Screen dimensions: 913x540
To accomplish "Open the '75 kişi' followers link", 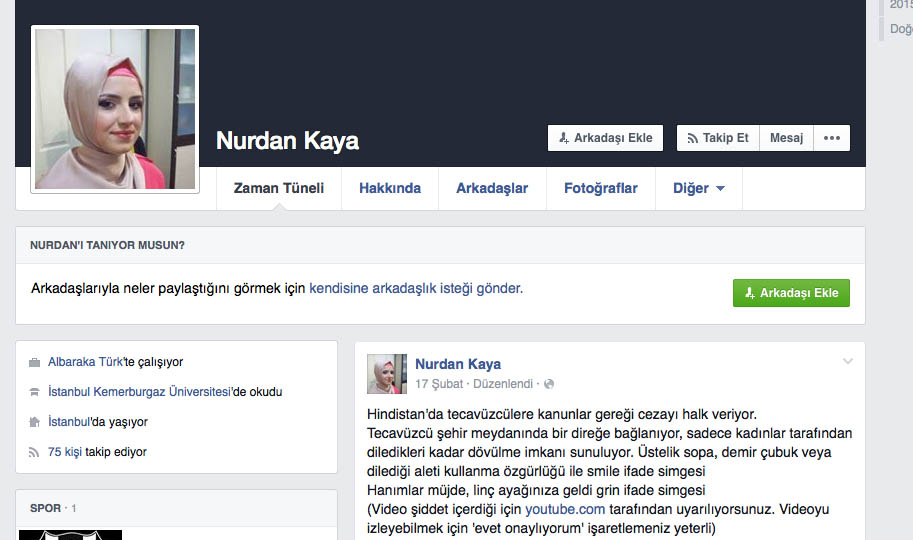I will coord(65,452).
